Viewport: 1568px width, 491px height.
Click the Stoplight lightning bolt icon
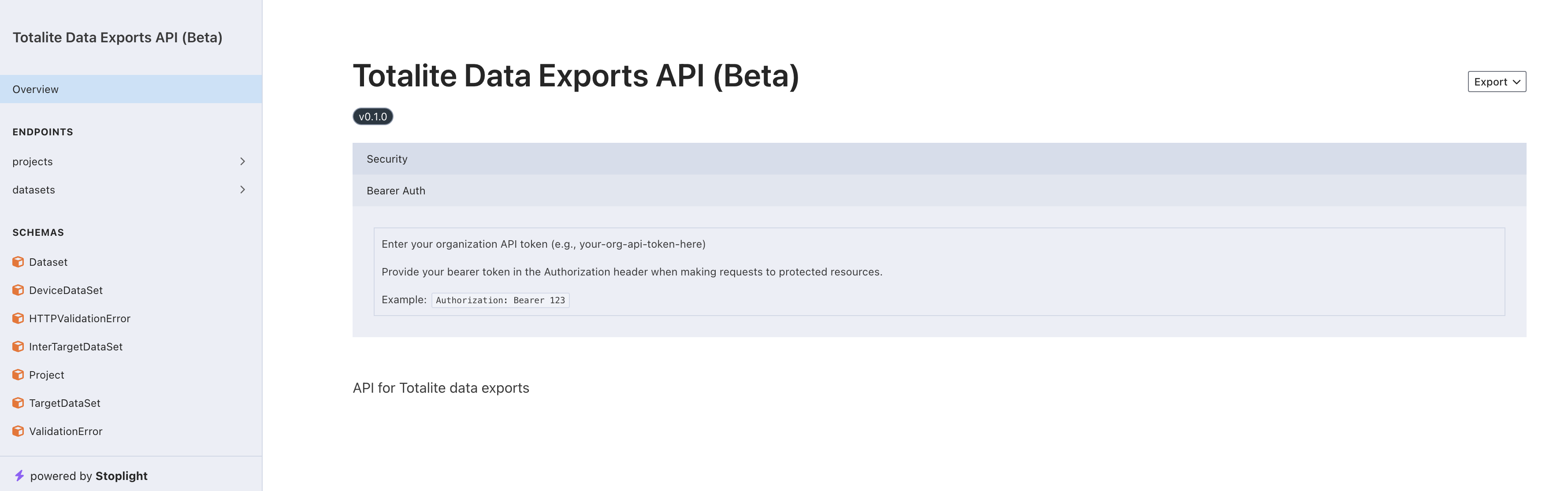[x=19, y=475]
